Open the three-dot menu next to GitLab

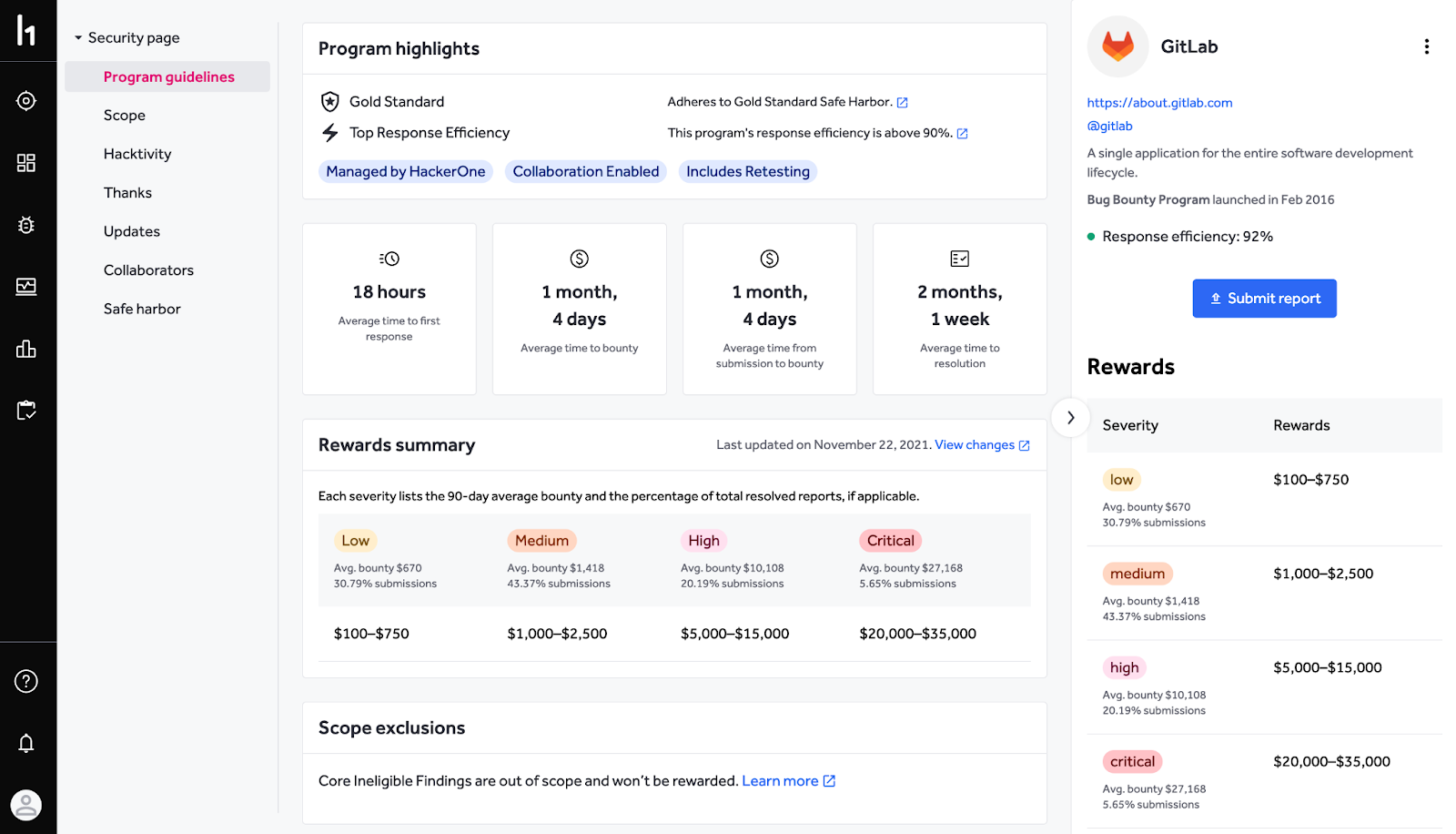[x=1427, y=46]
